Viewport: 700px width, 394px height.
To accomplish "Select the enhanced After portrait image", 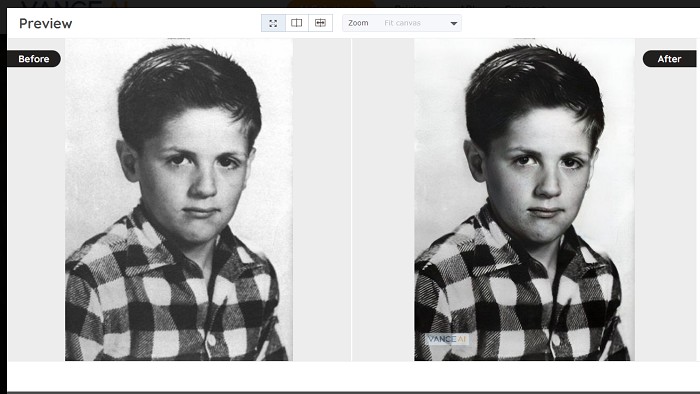I will pos(525,199).
